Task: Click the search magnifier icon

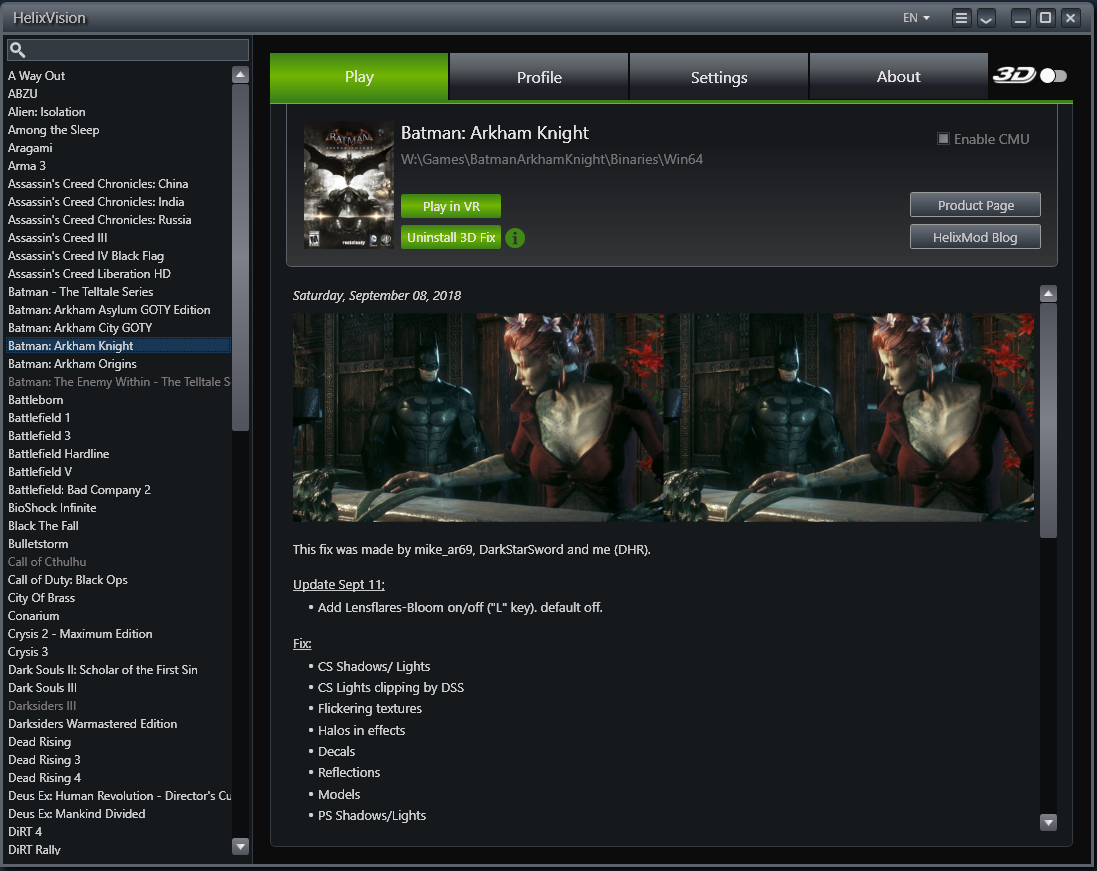Action: [17, 50]
